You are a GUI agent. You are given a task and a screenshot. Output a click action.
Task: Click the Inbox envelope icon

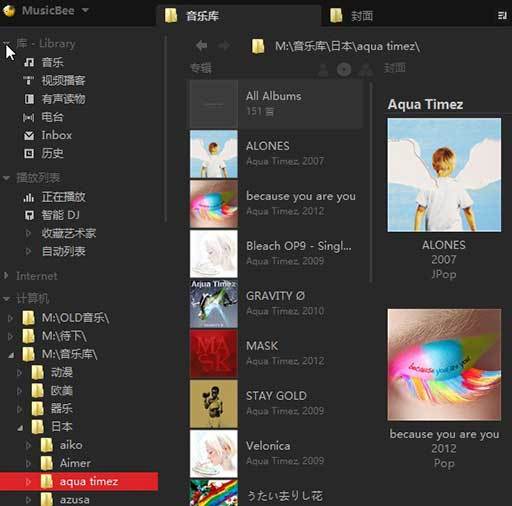point(29,135)
